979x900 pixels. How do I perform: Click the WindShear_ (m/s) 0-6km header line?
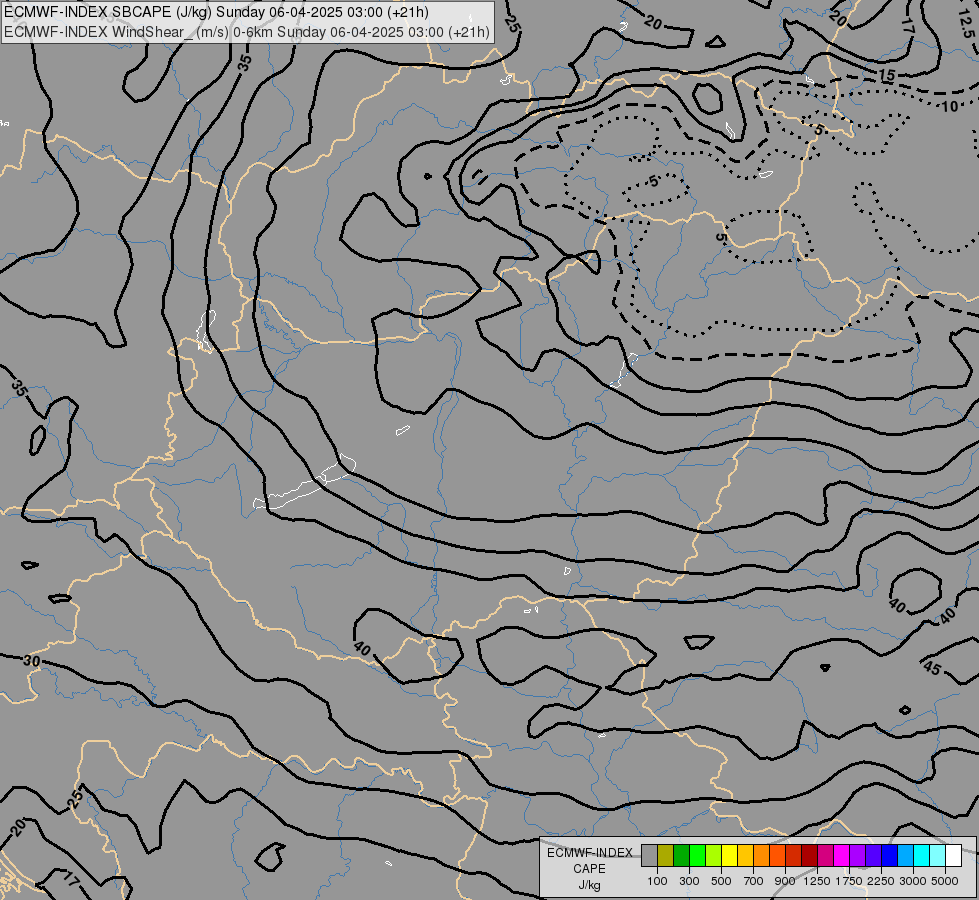(247, 32)
